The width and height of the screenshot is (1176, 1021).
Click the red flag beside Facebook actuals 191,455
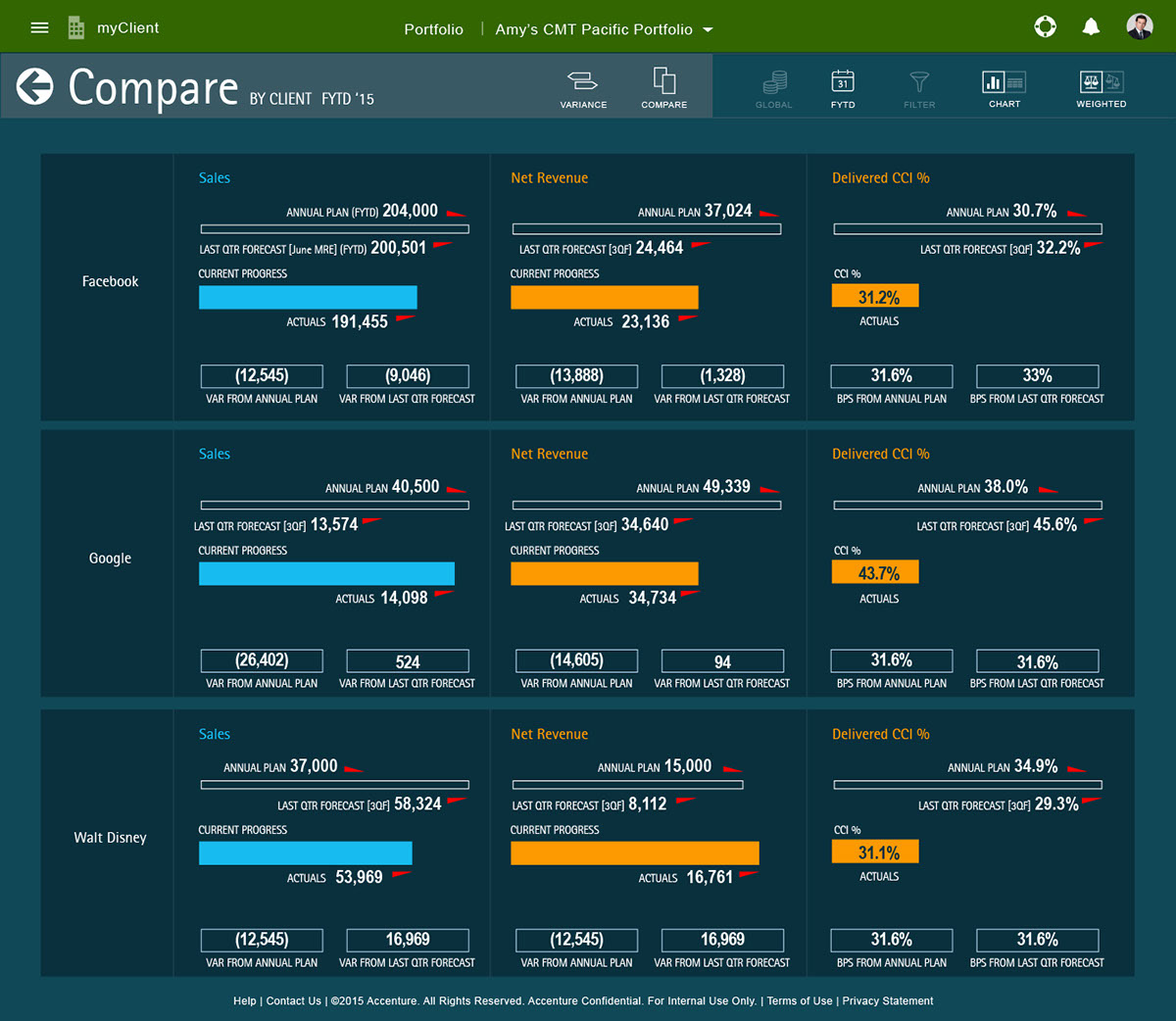(x=405, y=318)
